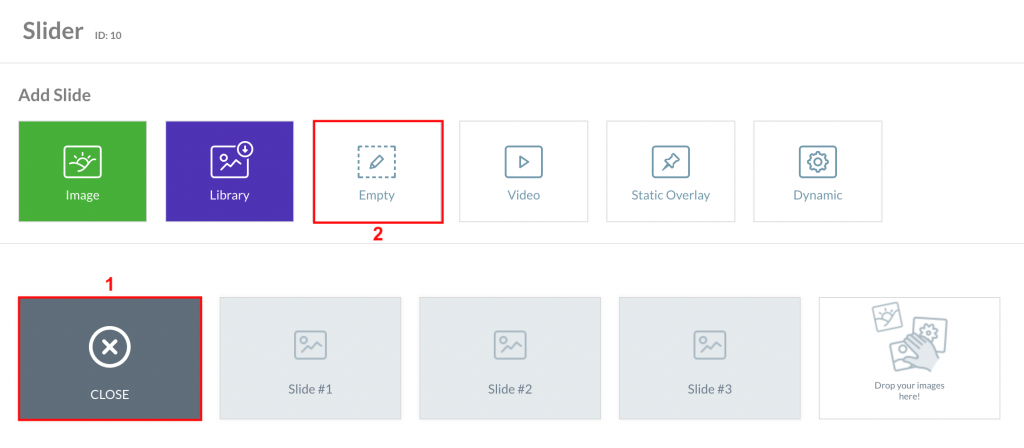
Task: Click the 'CLOSE' text label
Action: (x=110, y=394)
